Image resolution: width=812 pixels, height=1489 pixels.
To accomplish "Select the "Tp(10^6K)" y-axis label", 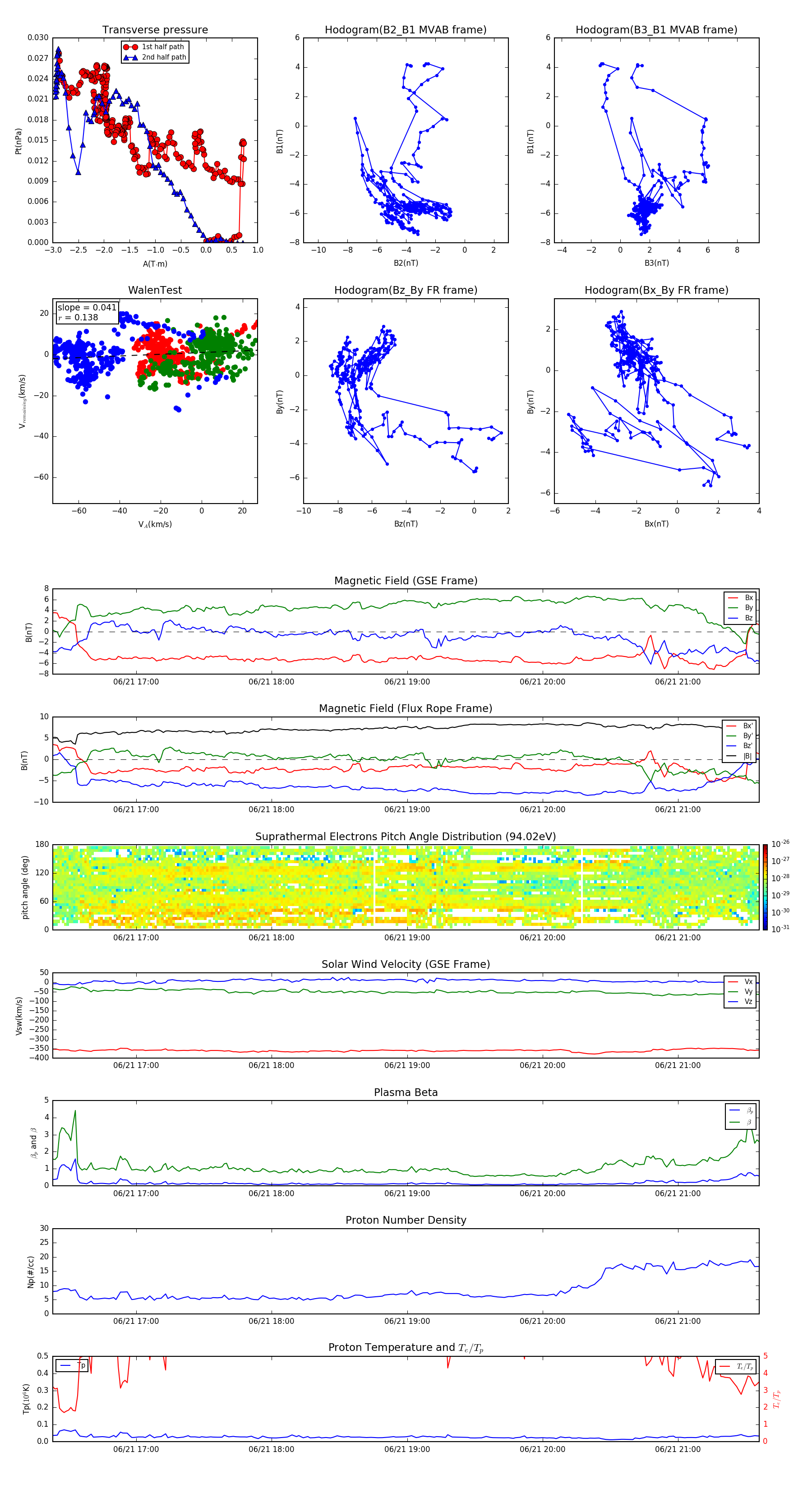I will (26, 1399).
